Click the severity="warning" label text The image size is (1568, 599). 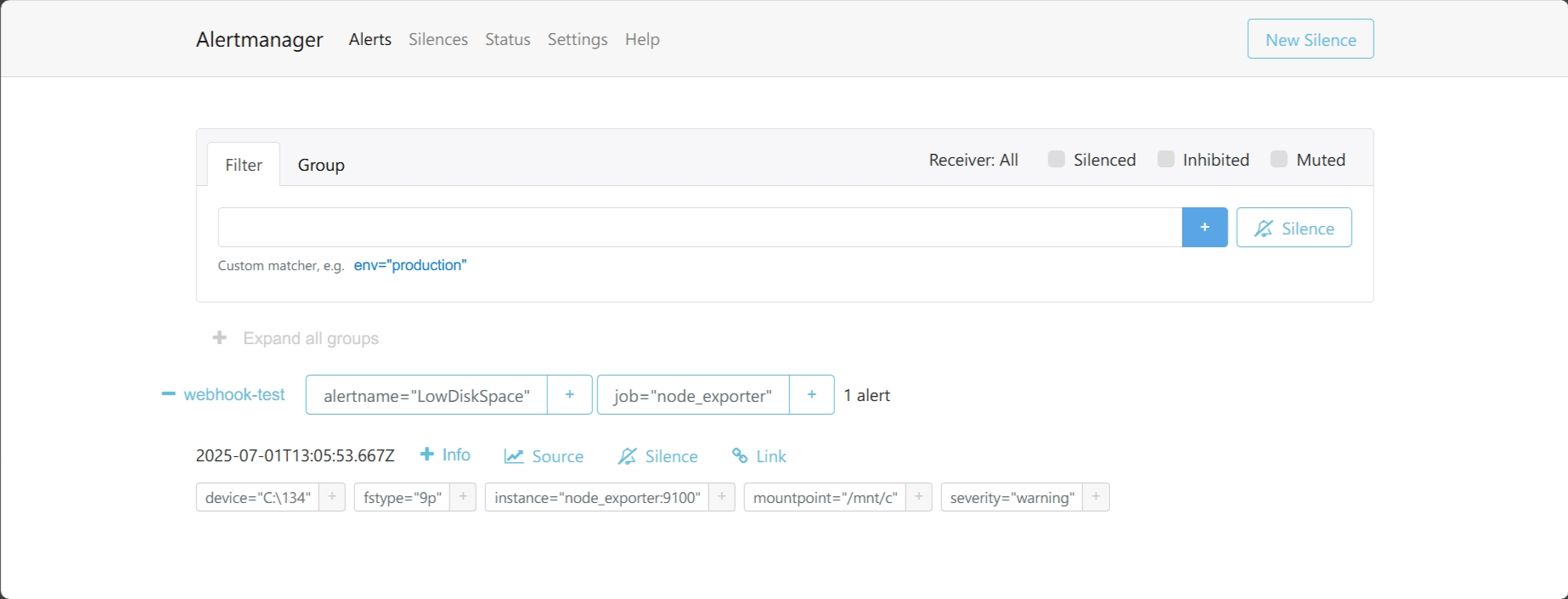point(1012,497)
